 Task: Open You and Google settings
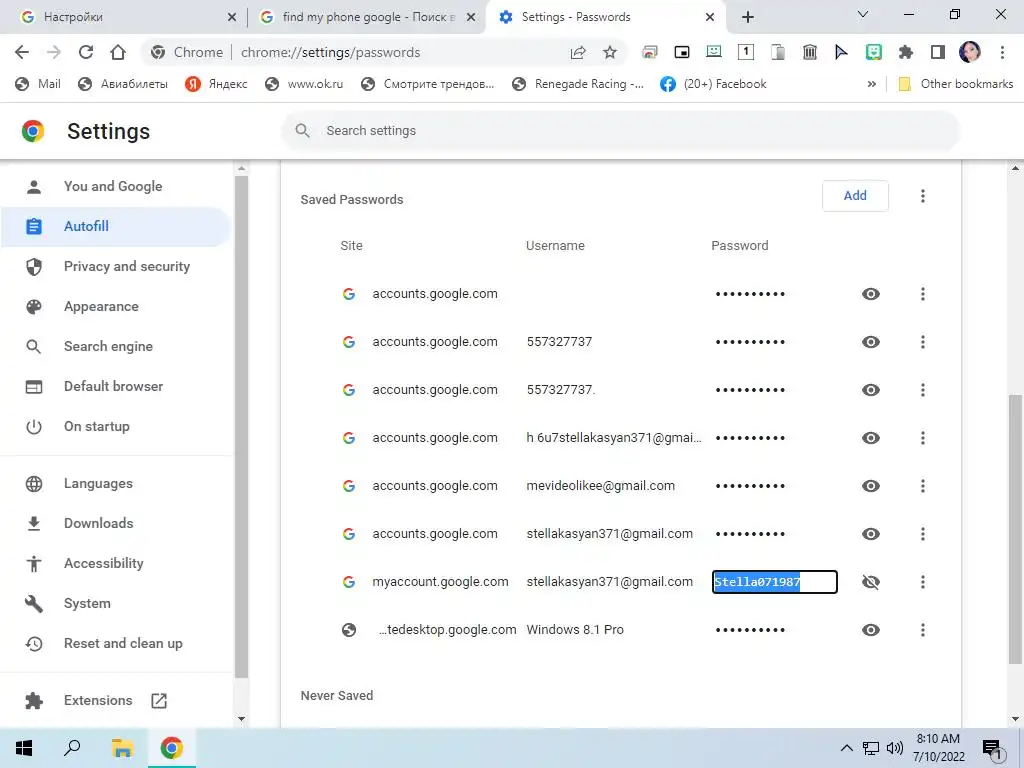click(115, 187)
